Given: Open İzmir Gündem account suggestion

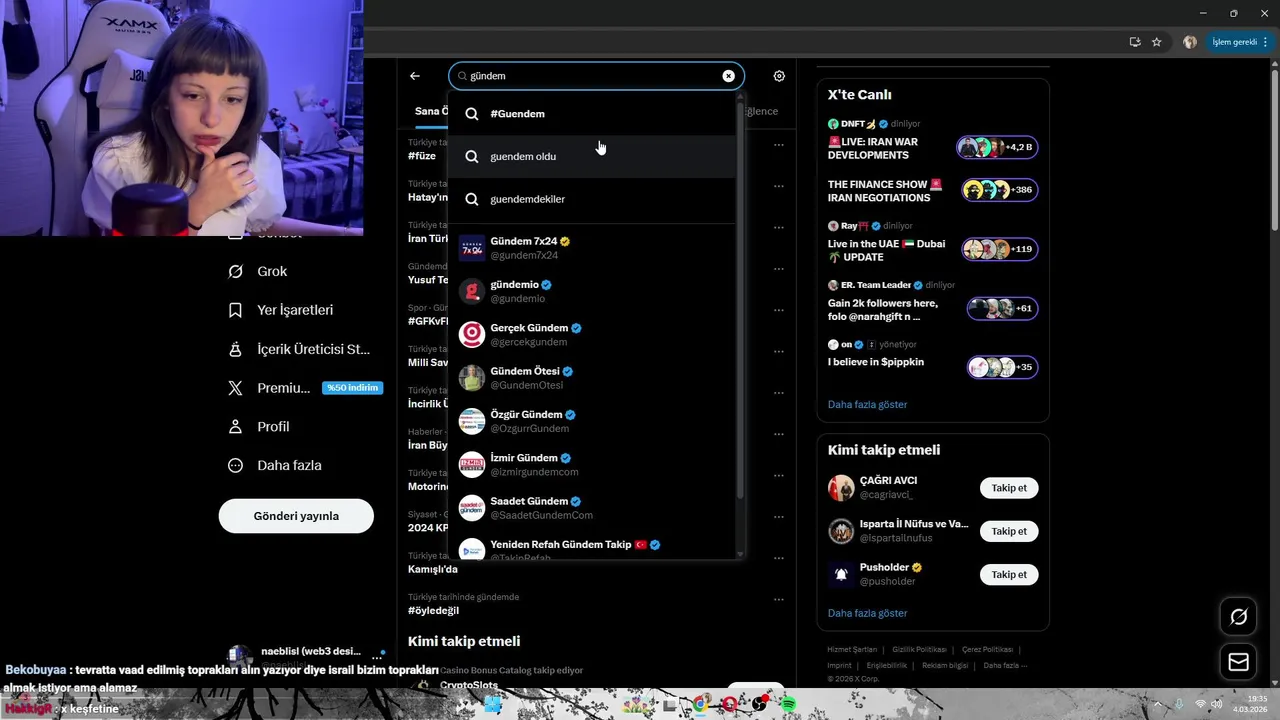Looking at the screenshot, I should pyautogui.click(x=592, y=464).
